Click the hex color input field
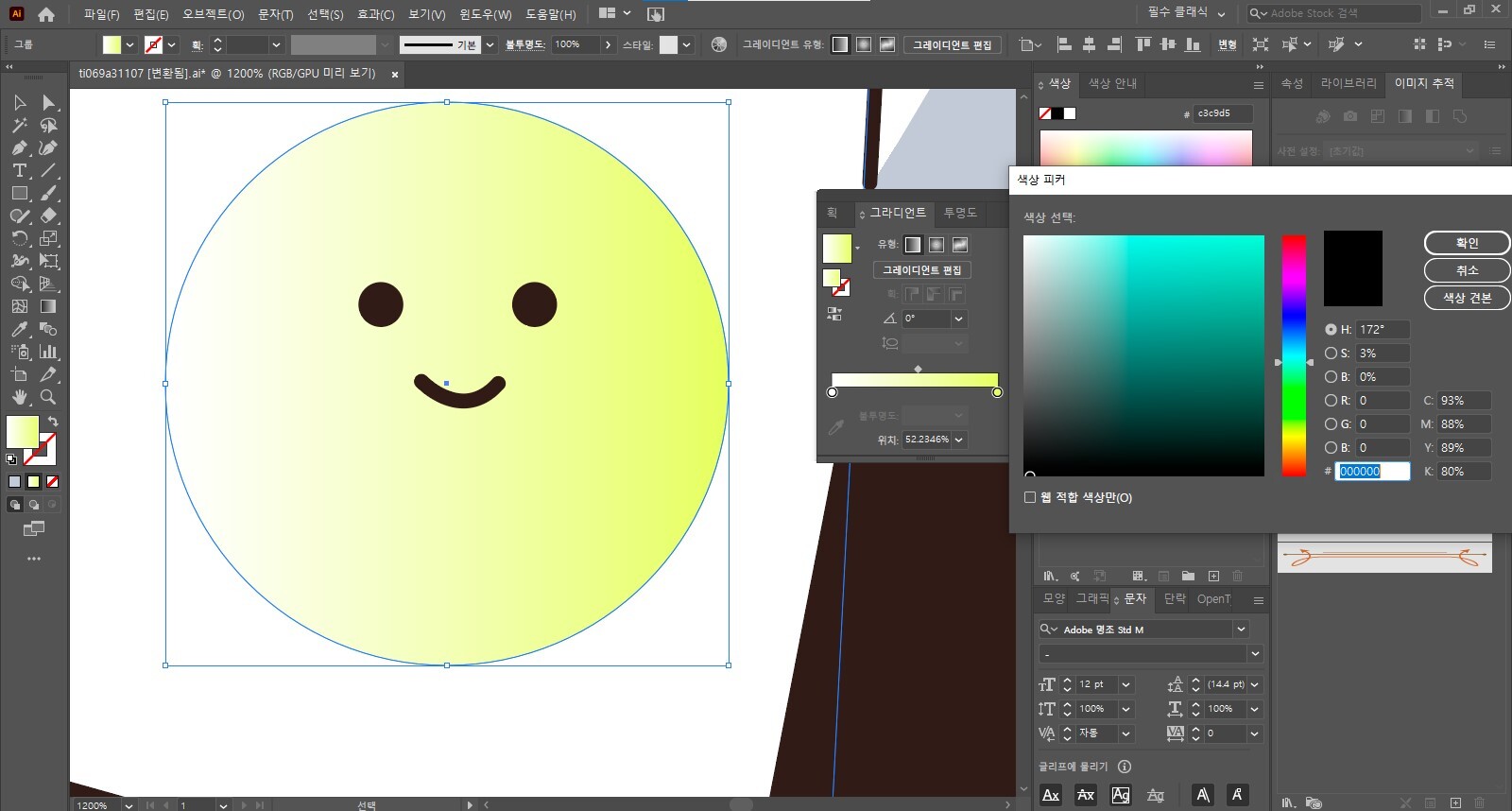The width and height of the screenshot is (1512, 811). click(x=1371, y=472)
